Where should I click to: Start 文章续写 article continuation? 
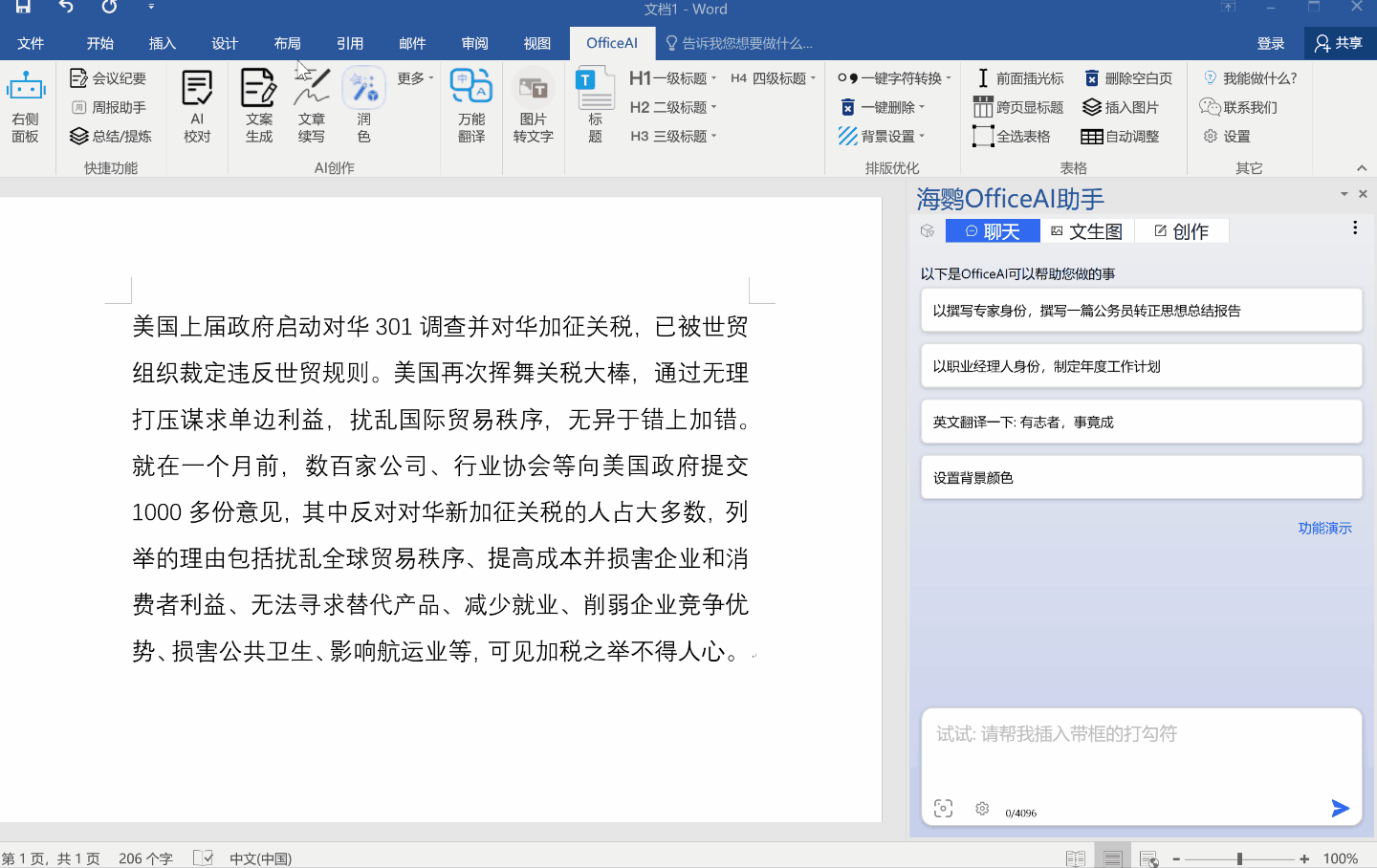pyautogui.click(x=312, y=105)
